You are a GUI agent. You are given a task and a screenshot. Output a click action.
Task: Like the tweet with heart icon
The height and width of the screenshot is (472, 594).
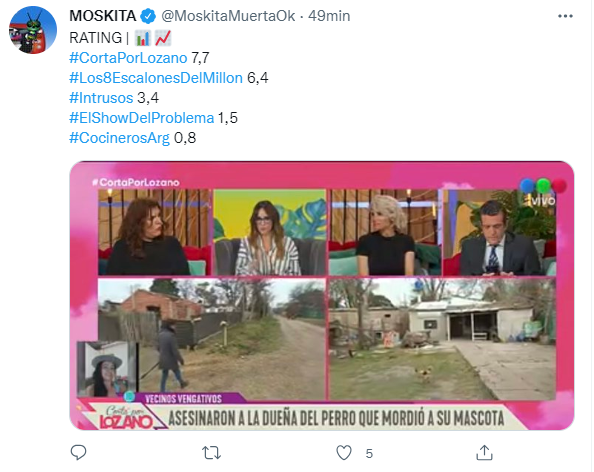pyautogui.click(x=344, y=453)
